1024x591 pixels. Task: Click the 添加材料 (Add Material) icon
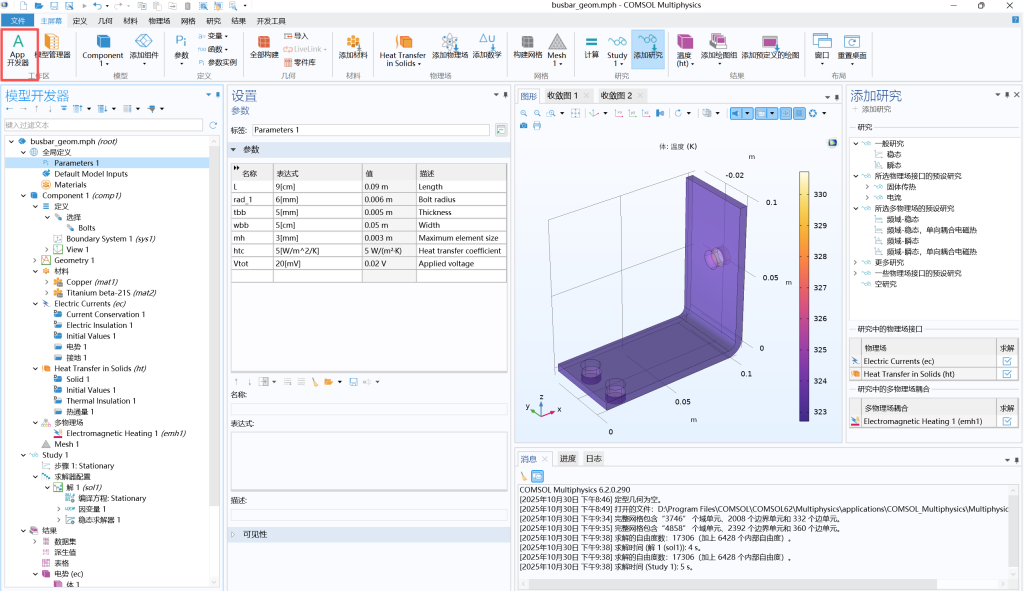tap(352, 46)
